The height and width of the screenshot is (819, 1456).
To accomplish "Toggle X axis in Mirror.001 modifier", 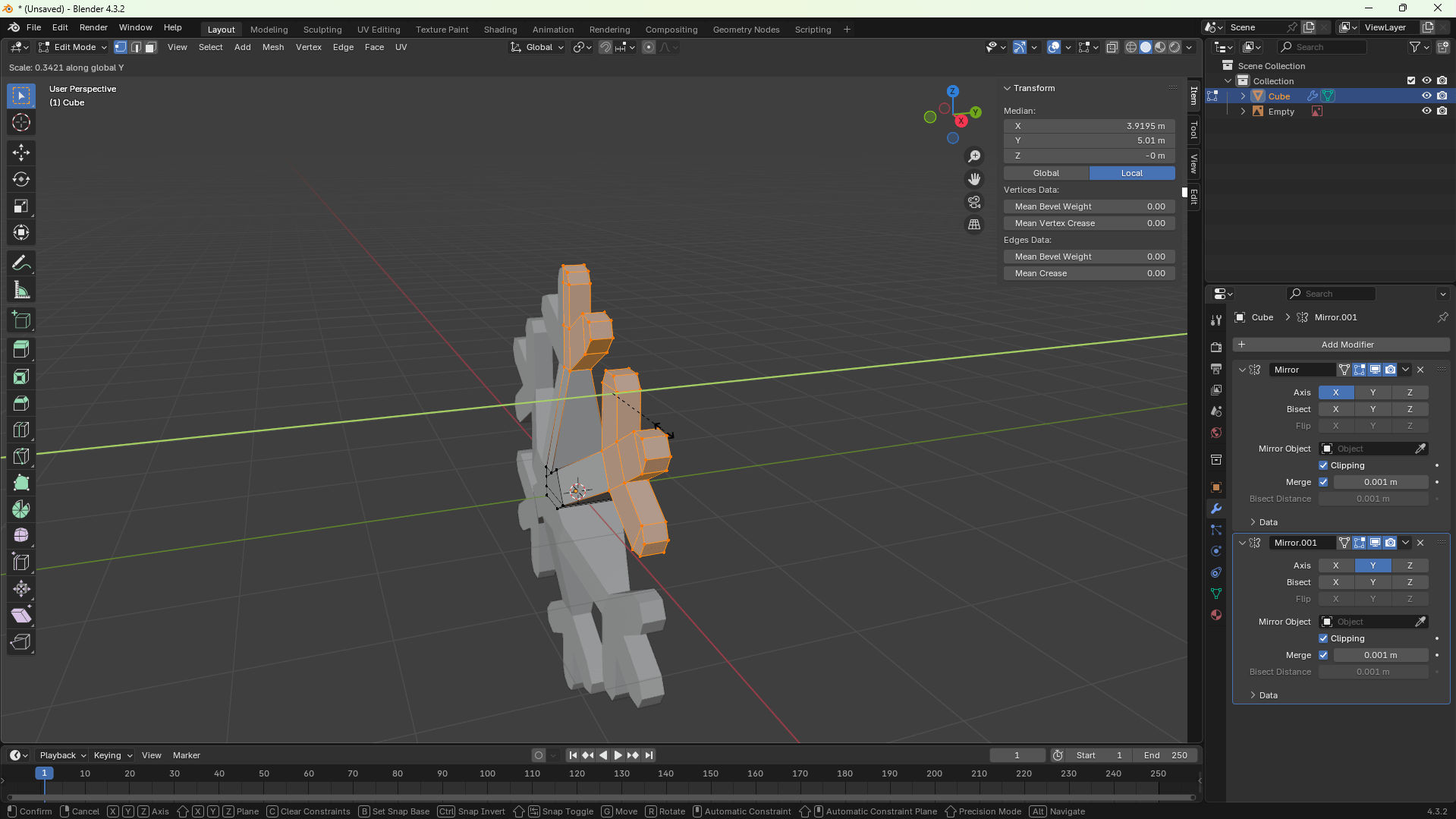I will pos(1335,565).
